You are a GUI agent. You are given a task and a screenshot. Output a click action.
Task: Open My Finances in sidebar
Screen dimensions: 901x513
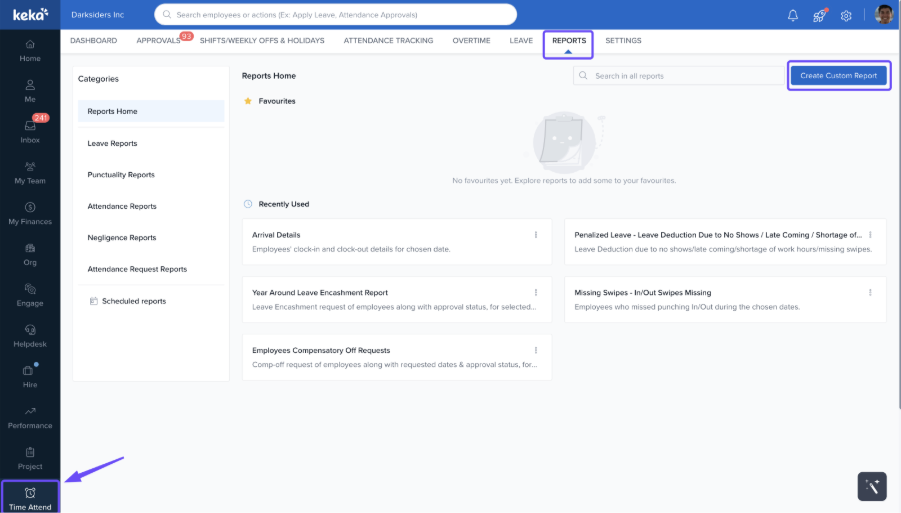[x=30, y=213]
